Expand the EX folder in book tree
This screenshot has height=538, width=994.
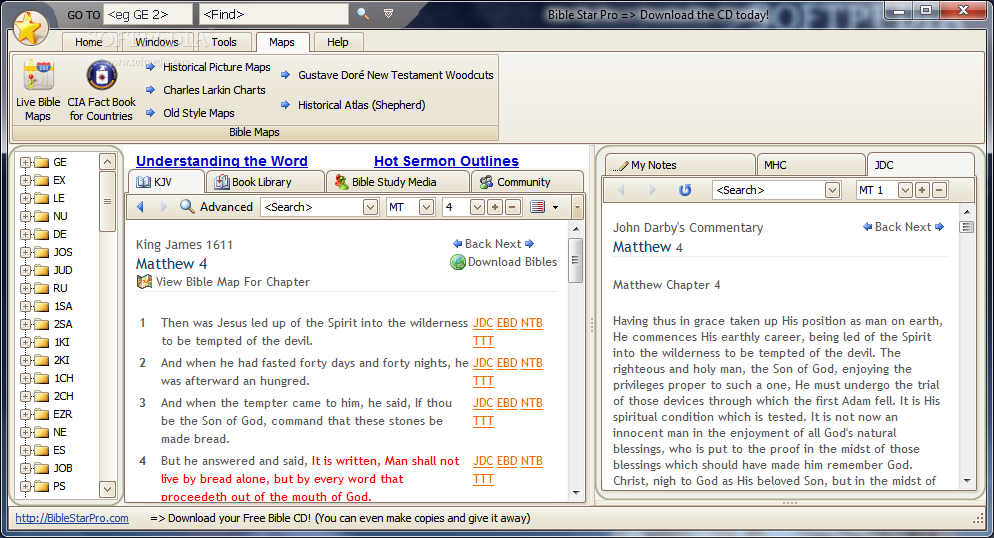pyautogui.click(x=25, y=180)
